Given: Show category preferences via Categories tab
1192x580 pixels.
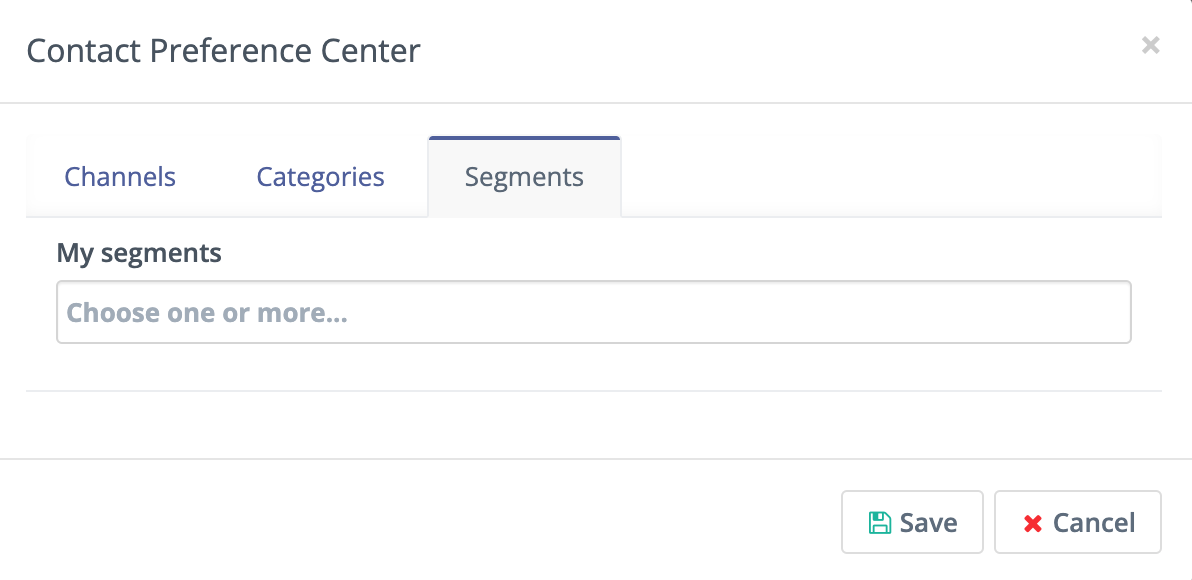Looking at the screenshot, I should (x=320, y=177).
